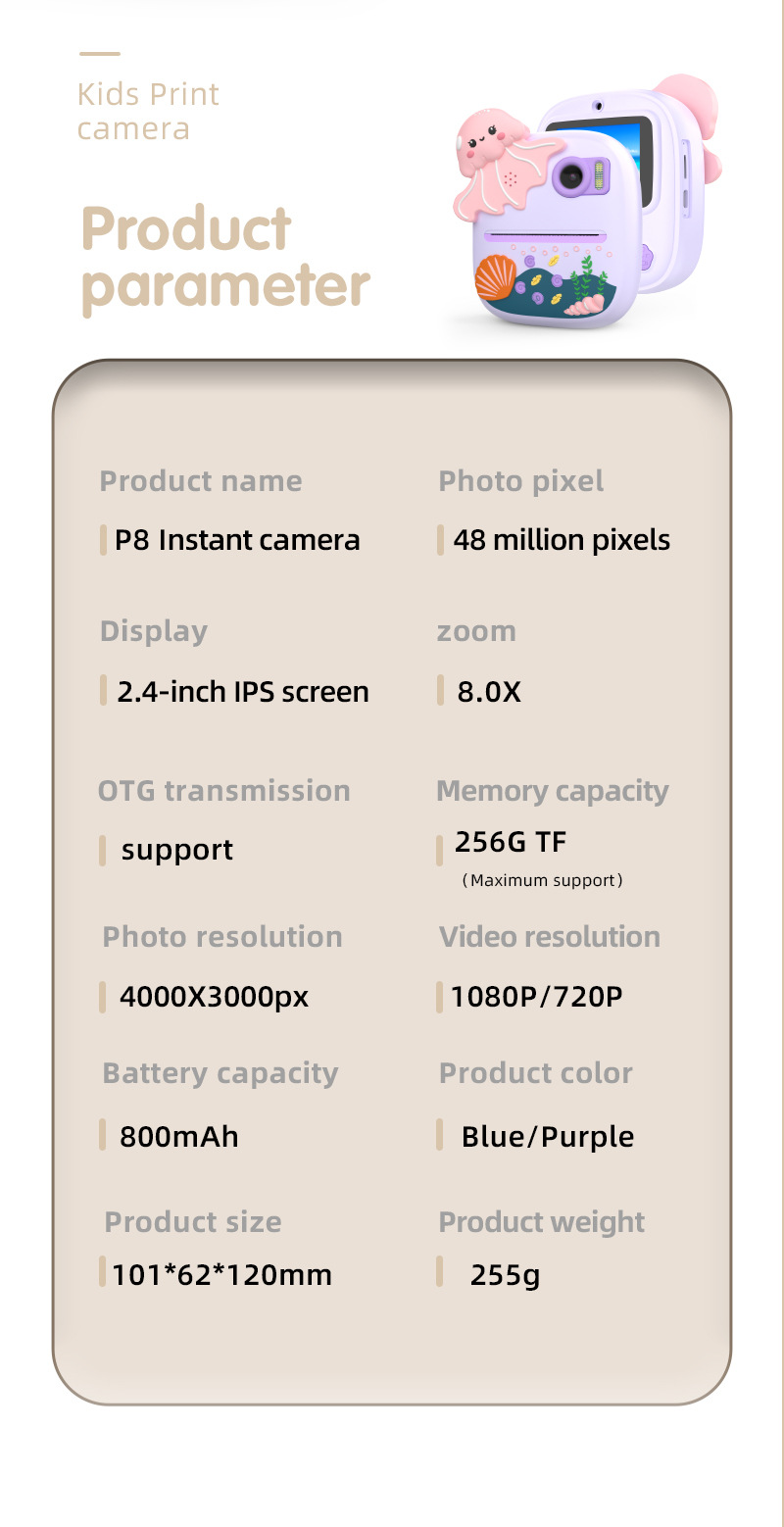This screenshot has height=1527, width=784.
Task: Select the "256G TF" memory capacity value
Action: pos(511,842)
